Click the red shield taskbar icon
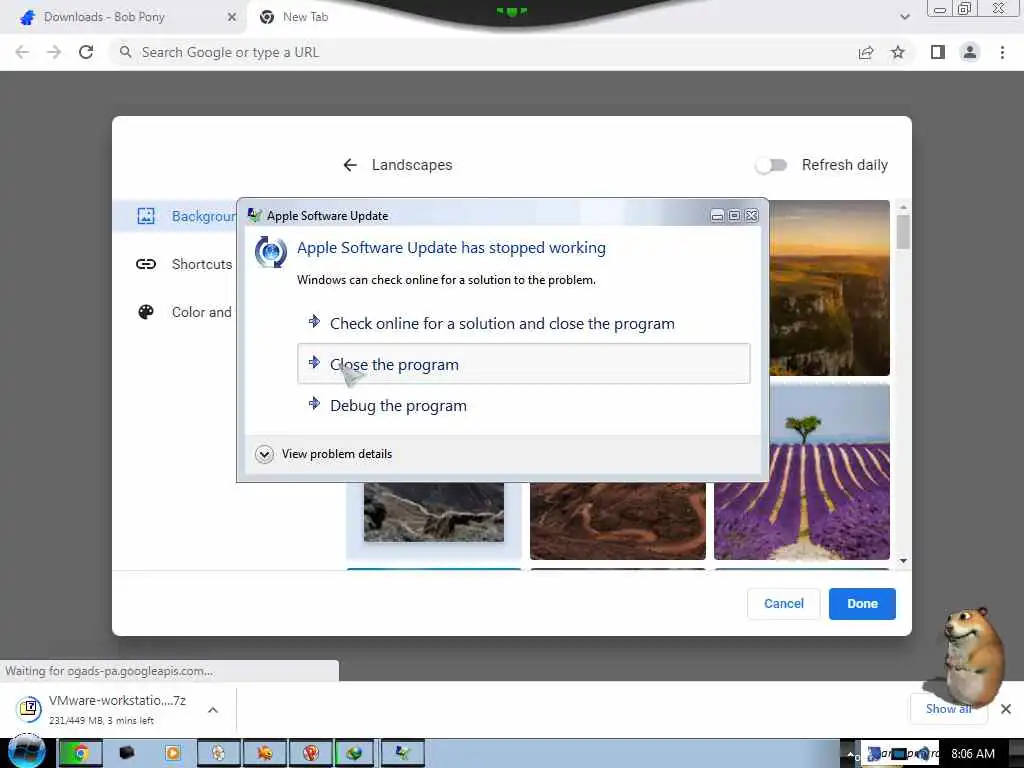Image resolution: width=1024 pixels, height=768 pixels. tap(311, 754)
